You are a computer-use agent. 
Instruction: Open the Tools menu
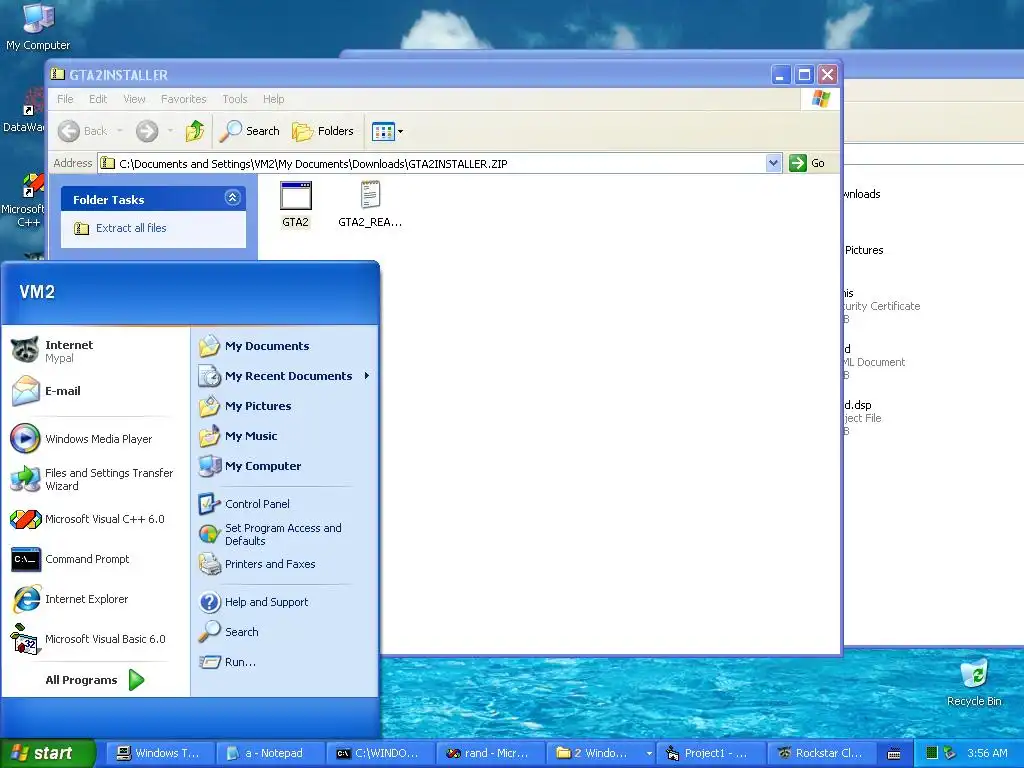(234, 99)
